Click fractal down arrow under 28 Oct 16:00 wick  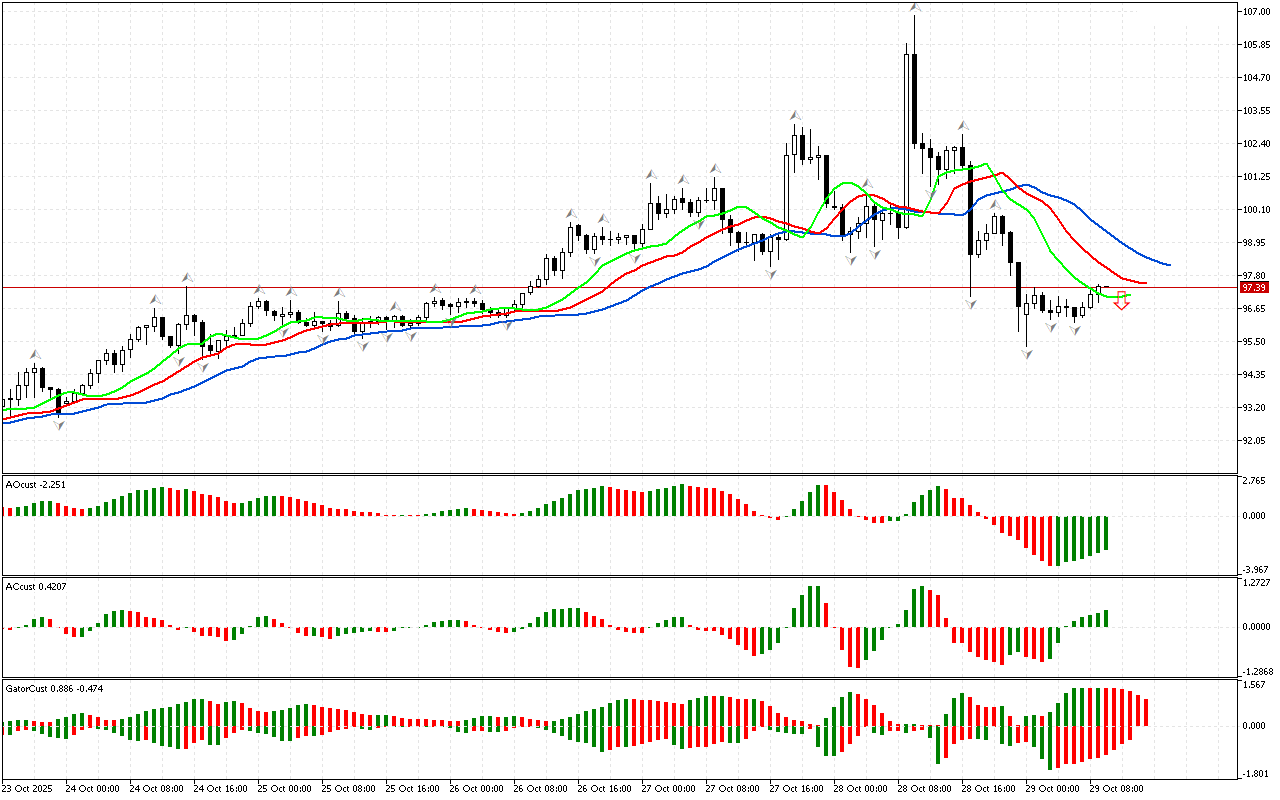[x=971, y=303]
